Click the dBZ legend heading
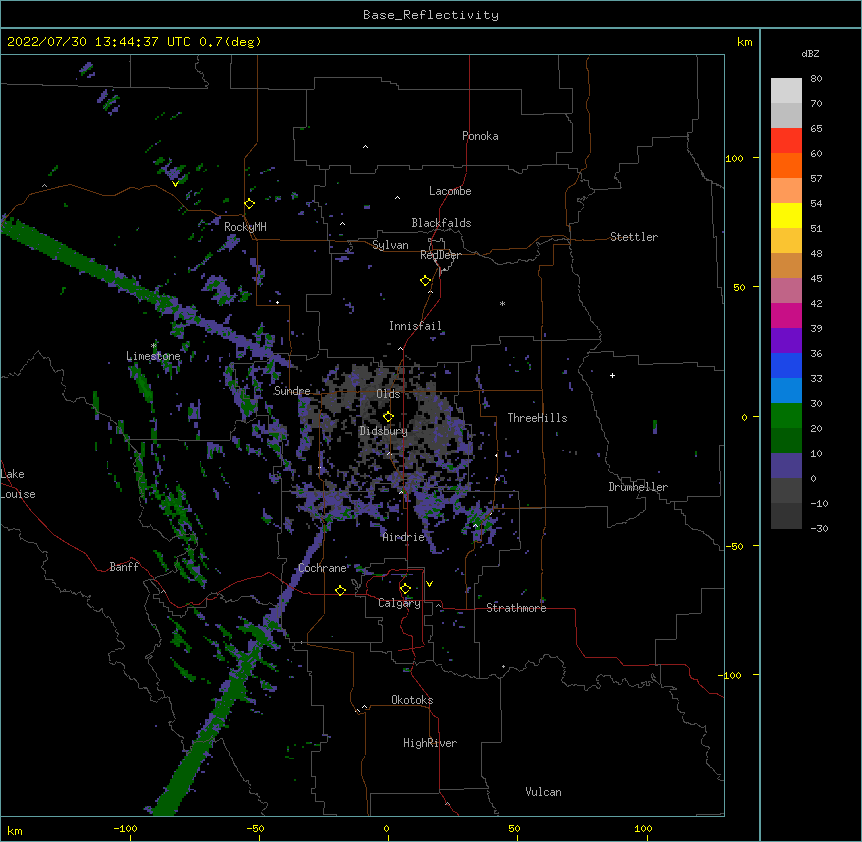Viewport: 862px width, 842px height. tap(810, 53)
